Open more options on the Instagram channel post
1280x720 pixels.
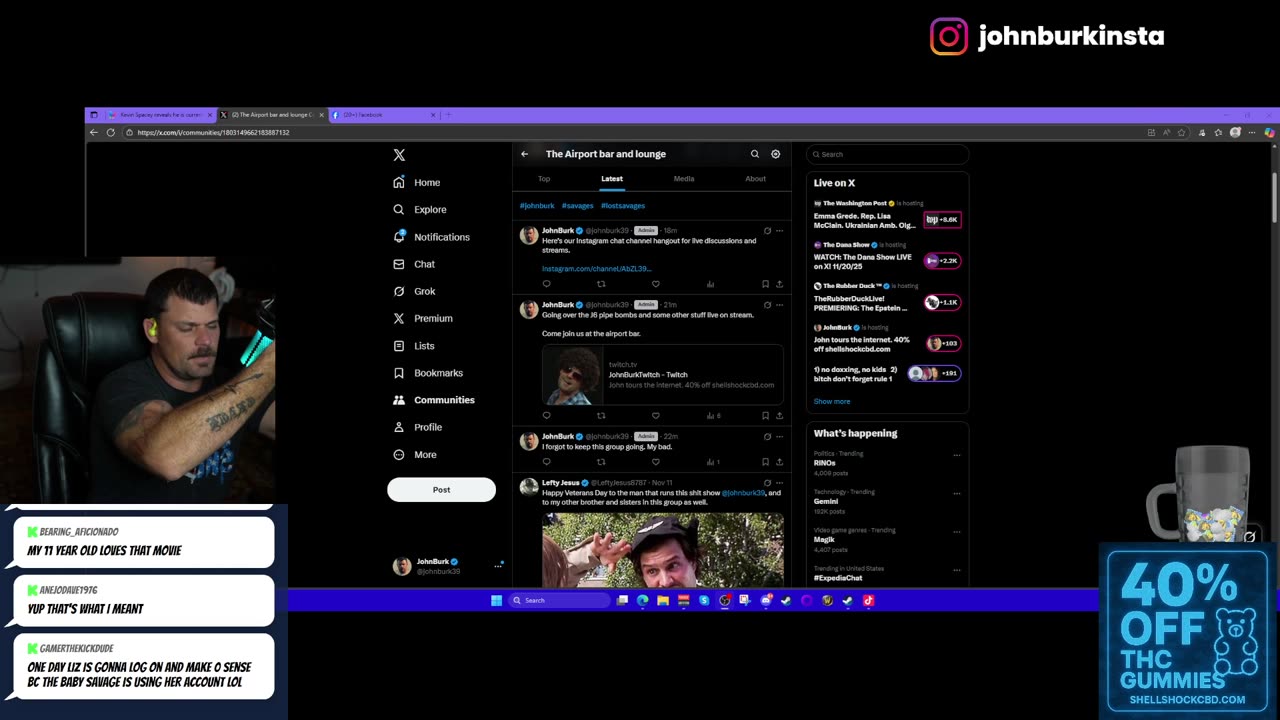(x=779, y=231)
